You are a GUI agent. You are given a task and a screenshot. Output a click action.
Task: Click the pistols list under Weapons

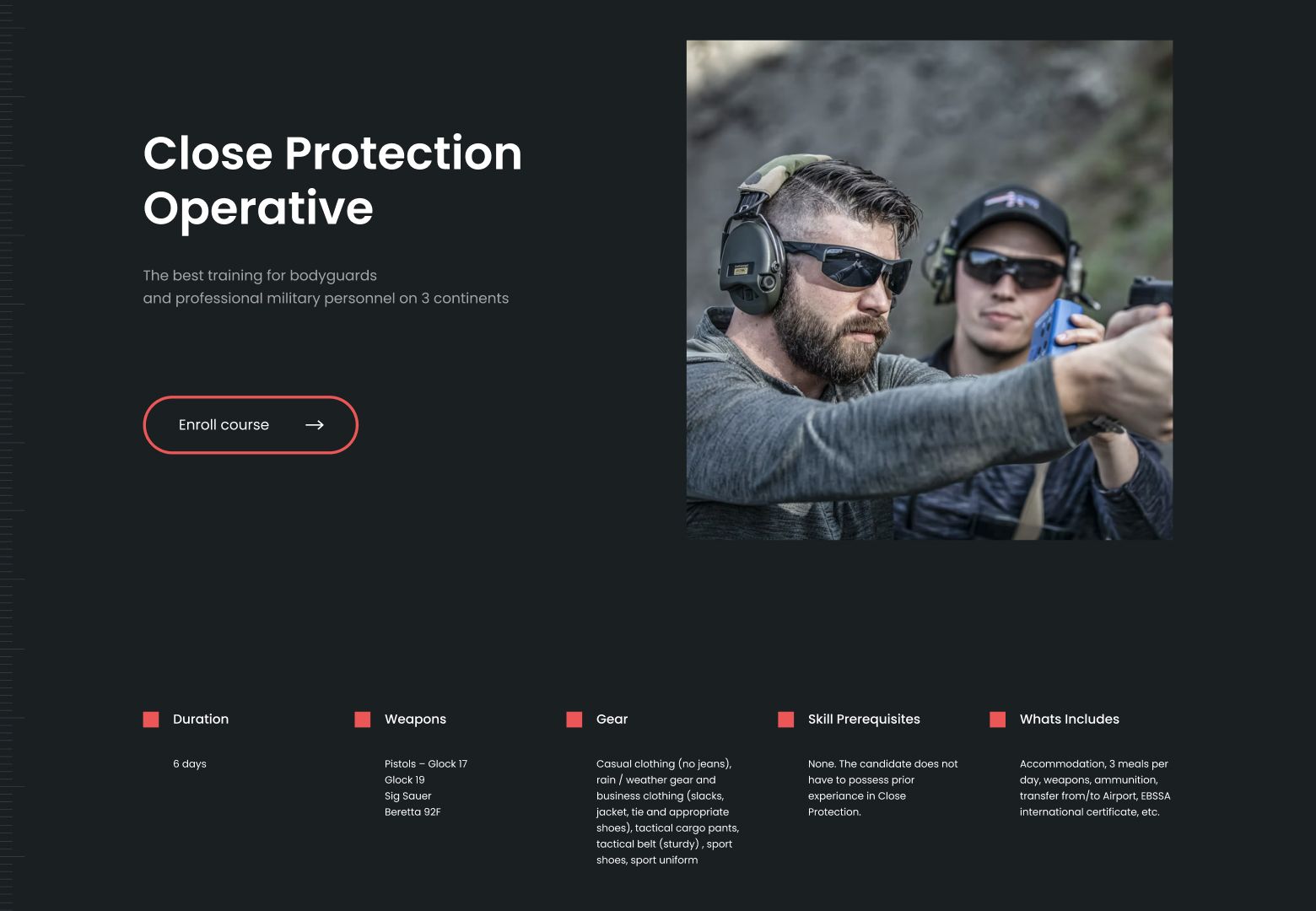click(425, 788)
